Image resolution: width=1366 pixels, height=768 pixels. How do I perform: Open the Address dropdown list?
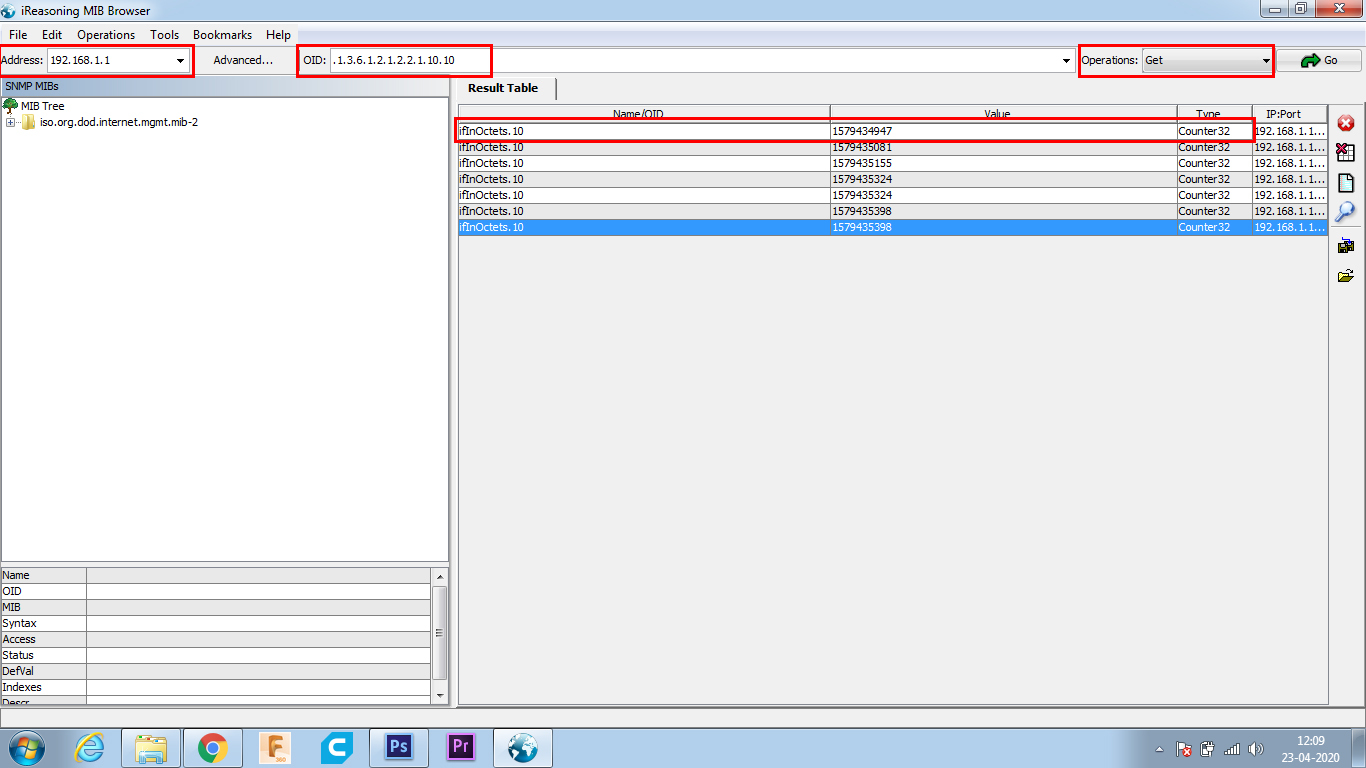(x=181, y=61)
